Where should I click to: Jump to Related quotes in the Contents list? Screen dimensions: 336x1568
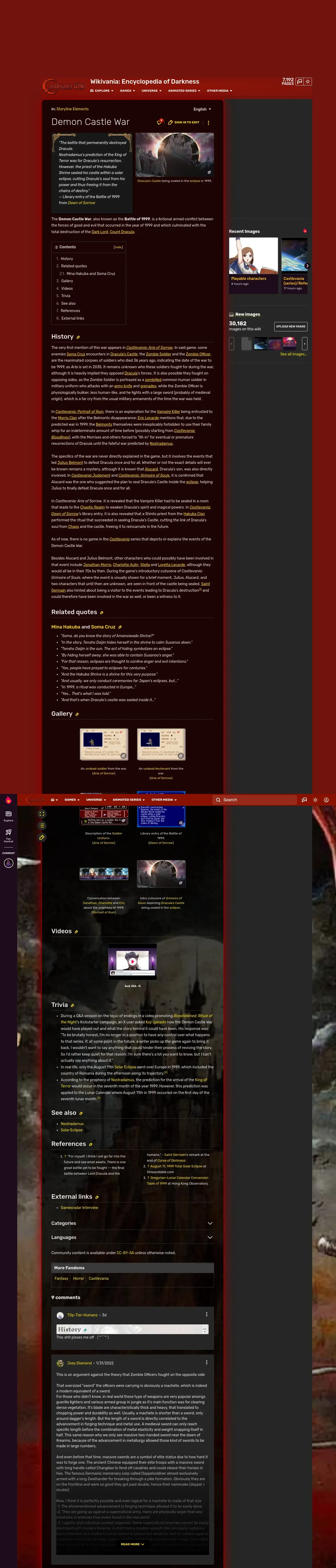pyautogui.click(x=74, y=266)
